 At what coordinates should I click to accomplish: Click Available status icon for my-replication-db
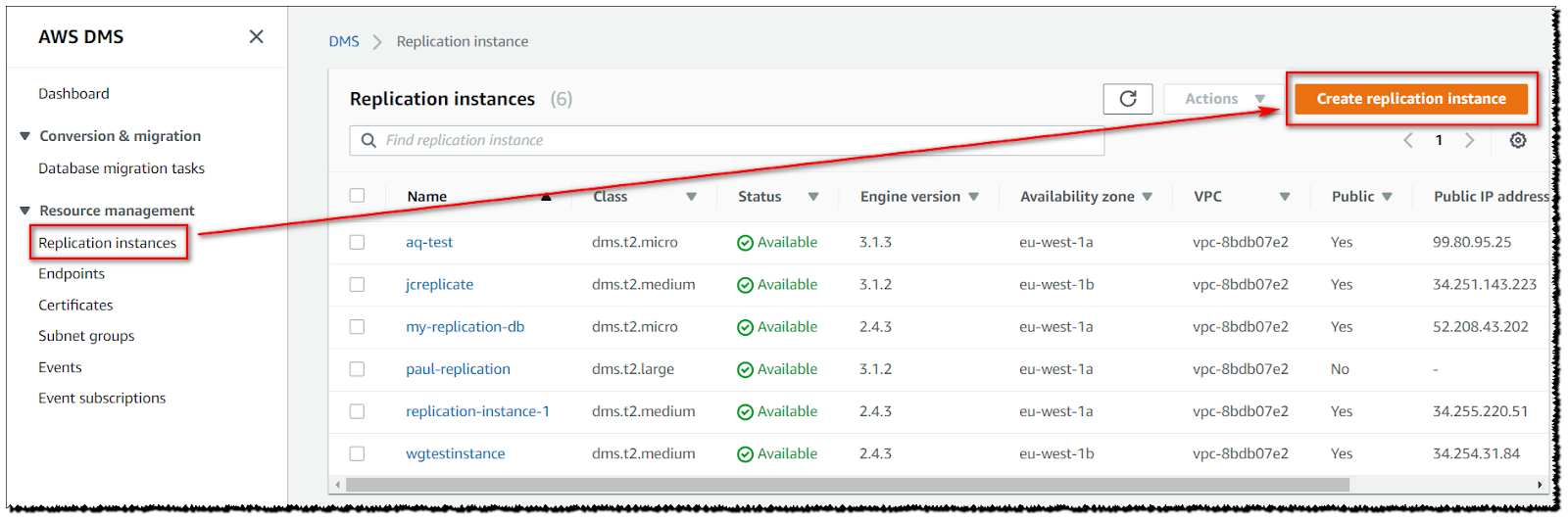tap(745, 327)
